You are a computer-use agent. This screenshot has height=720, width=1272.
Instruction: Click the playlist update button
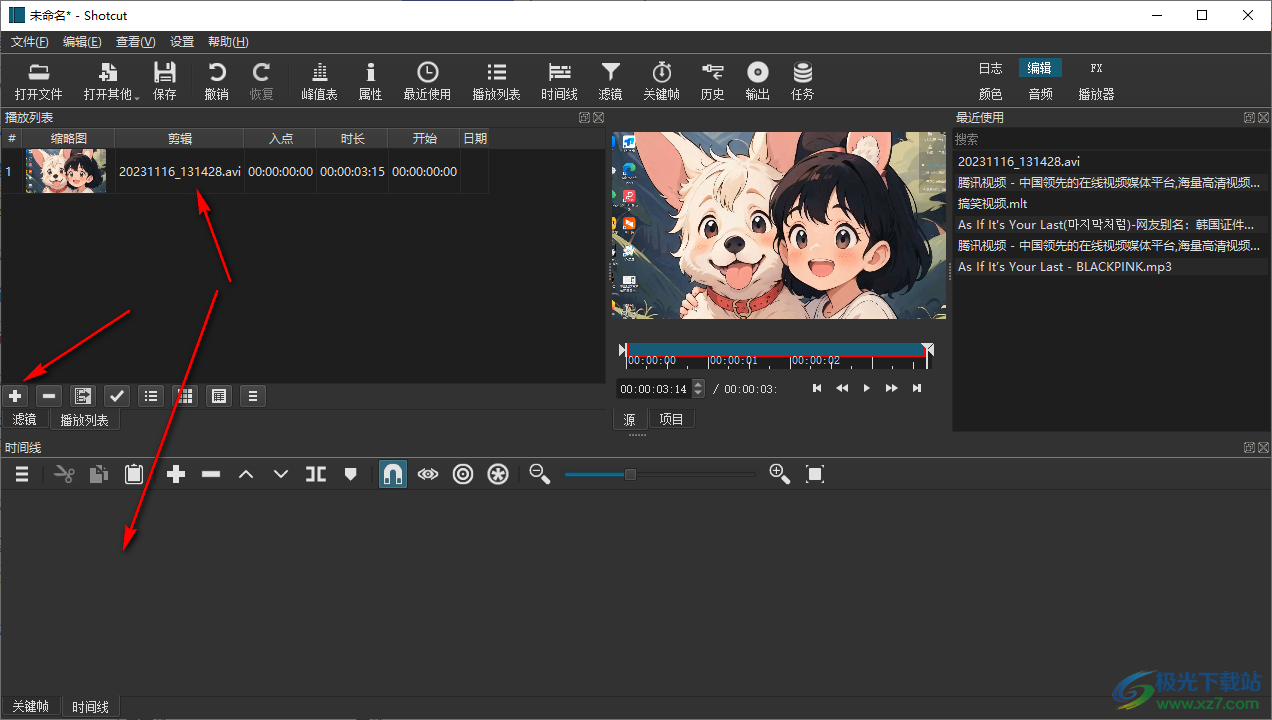tap(83, 396)
